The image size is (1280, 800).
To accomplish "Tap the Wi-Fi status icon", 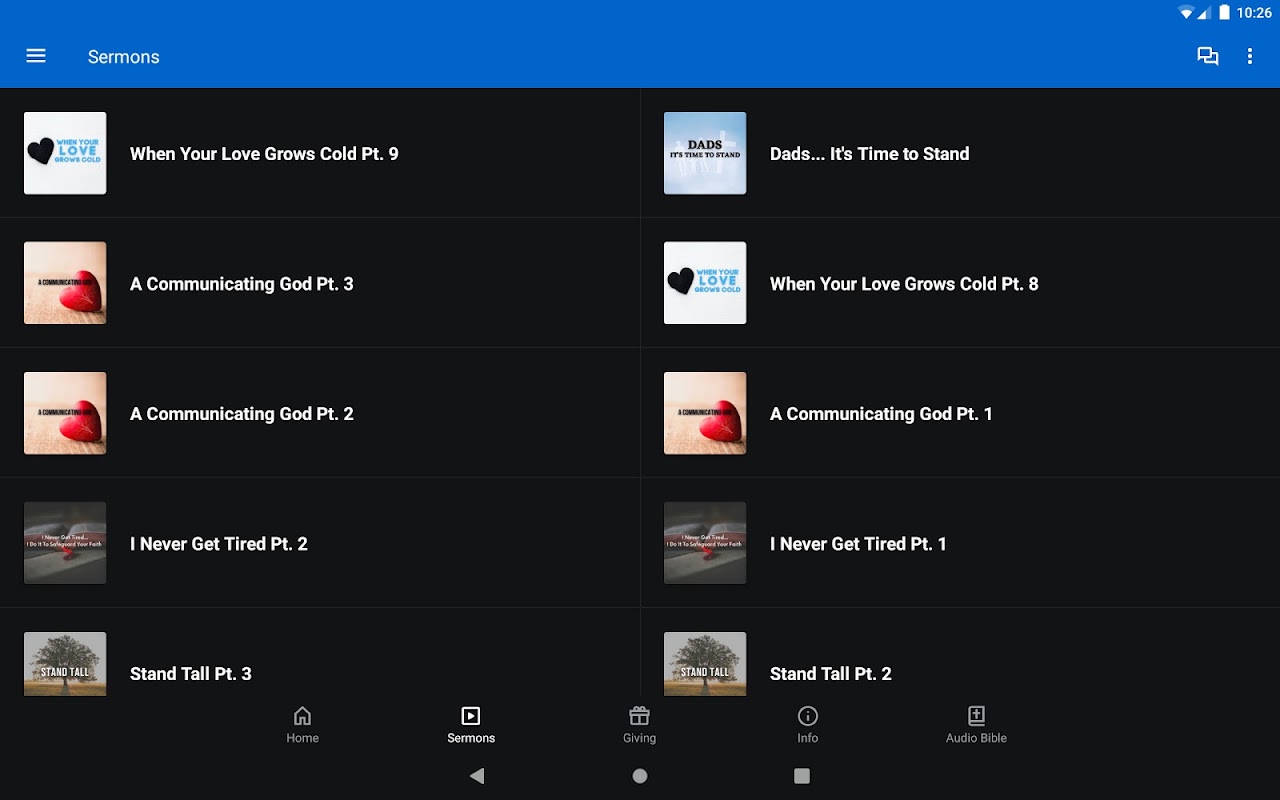I will point(1187,13).
